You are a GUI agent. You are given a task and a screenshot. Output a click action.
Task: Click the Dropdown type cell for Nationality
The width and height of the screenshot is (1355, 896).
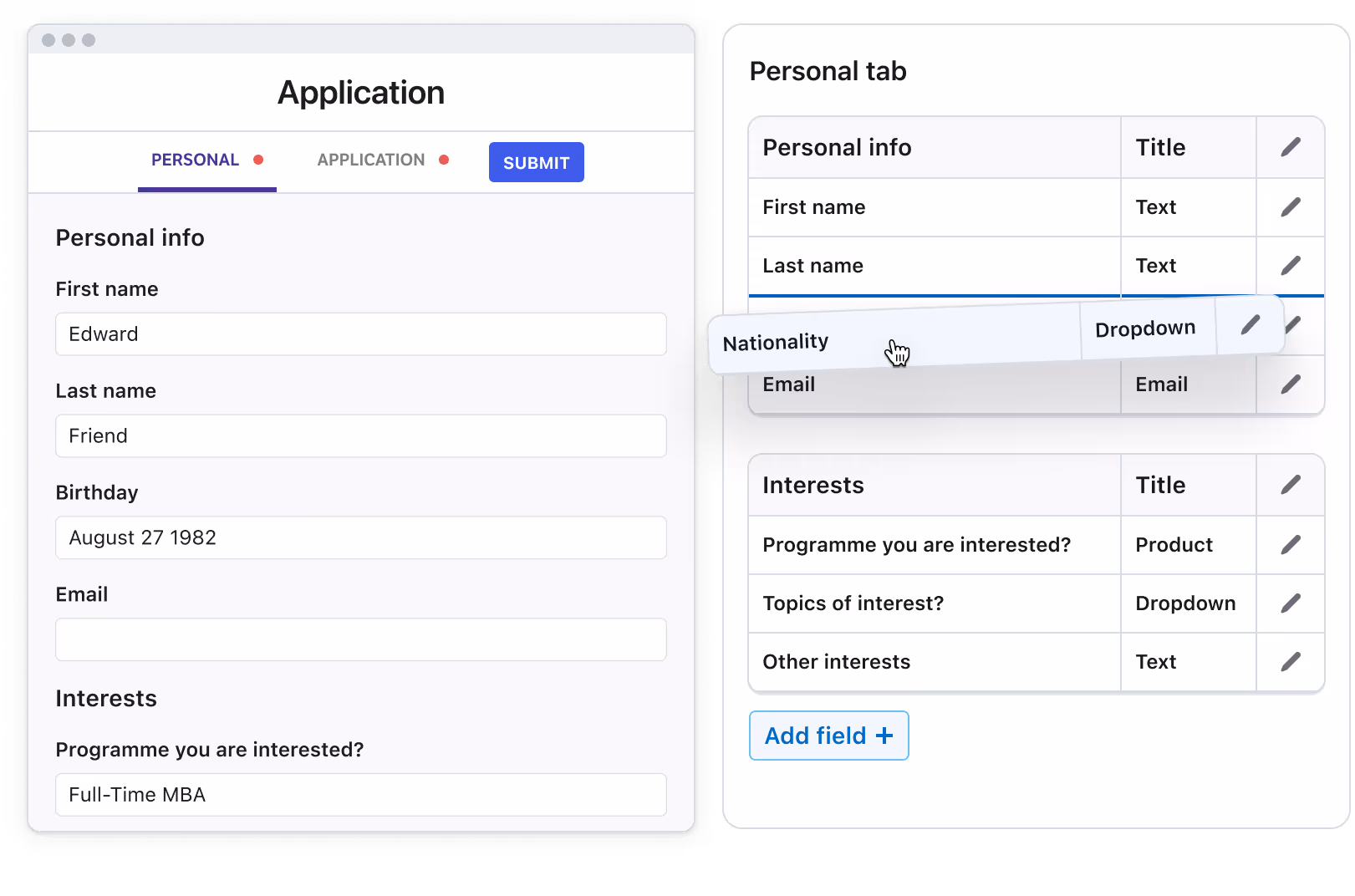(x=1145, y=329)
